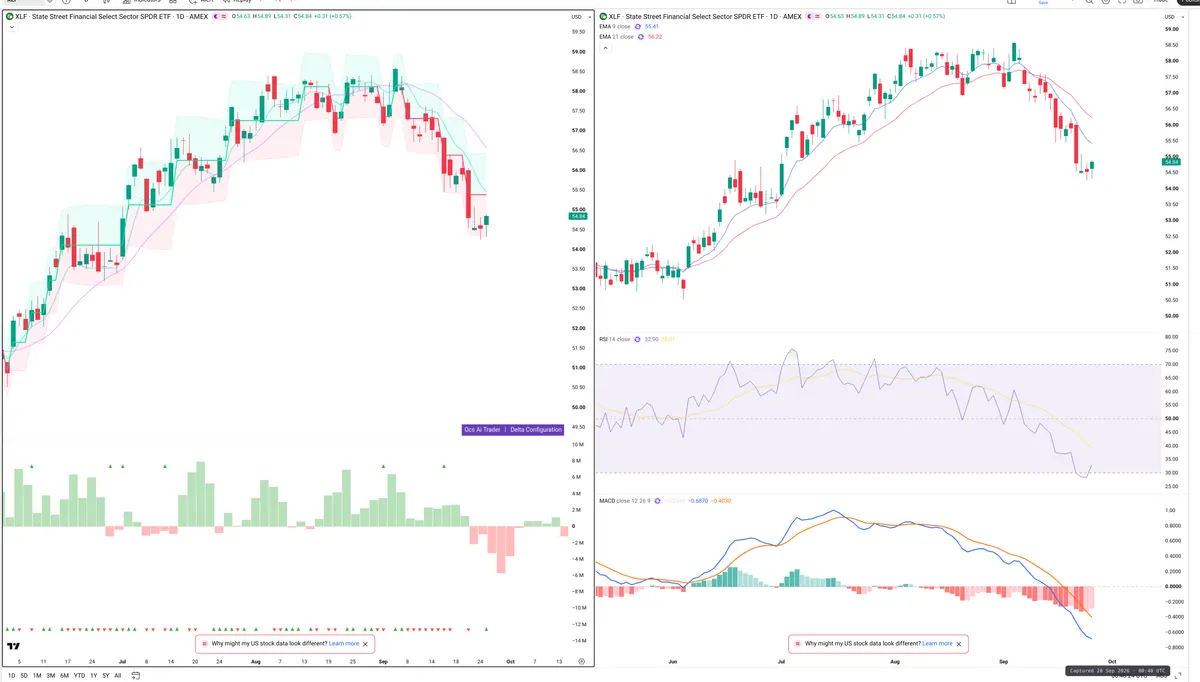This screenshot has height=682, width=1200.
Task: Click the XLF symbol title in right chart
Action: pyautogui.click(x=706, y=17)
